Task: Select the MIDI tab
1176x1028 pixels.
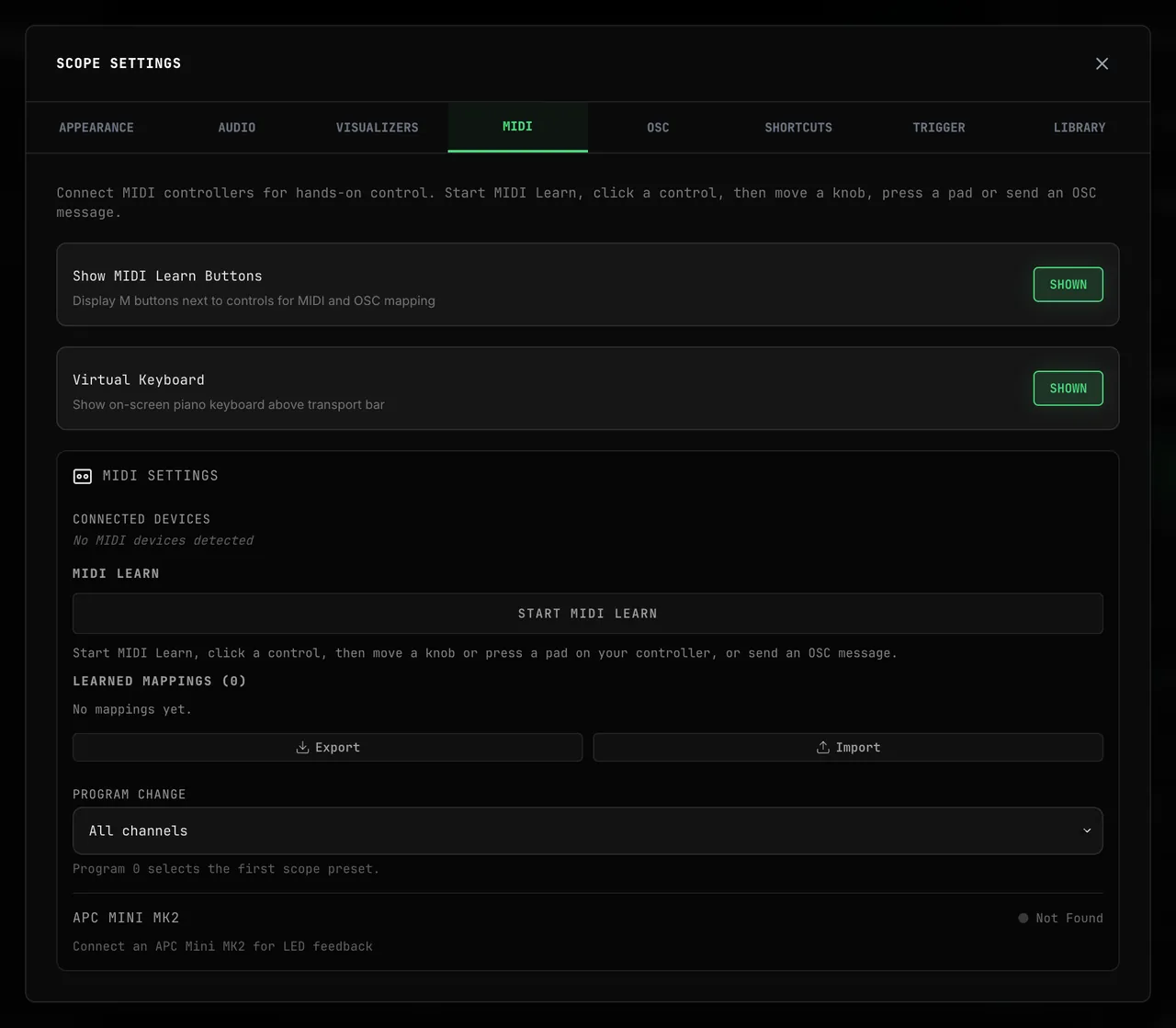Action: 517,127
